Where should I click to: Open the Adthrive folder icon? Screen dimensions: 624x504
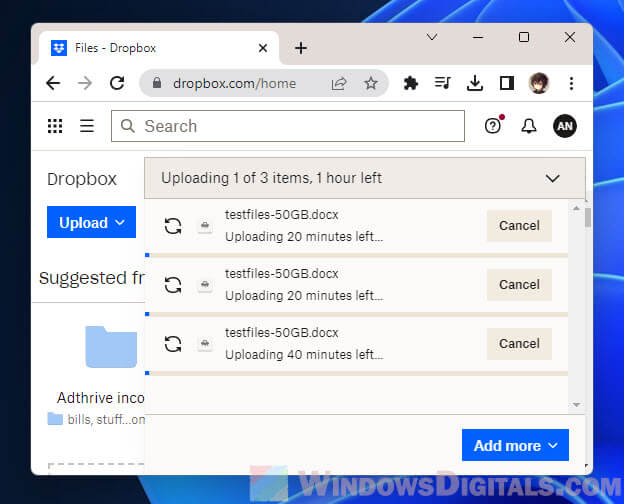[x=111, y=347]
